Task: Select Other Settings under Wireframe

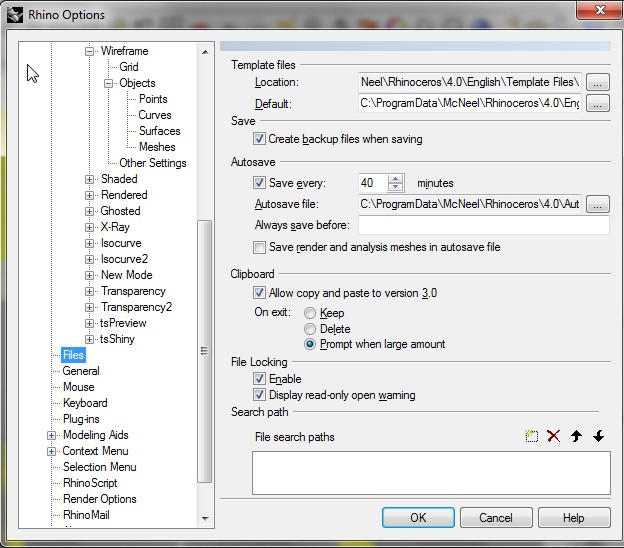Action: (x=153, y=163)
